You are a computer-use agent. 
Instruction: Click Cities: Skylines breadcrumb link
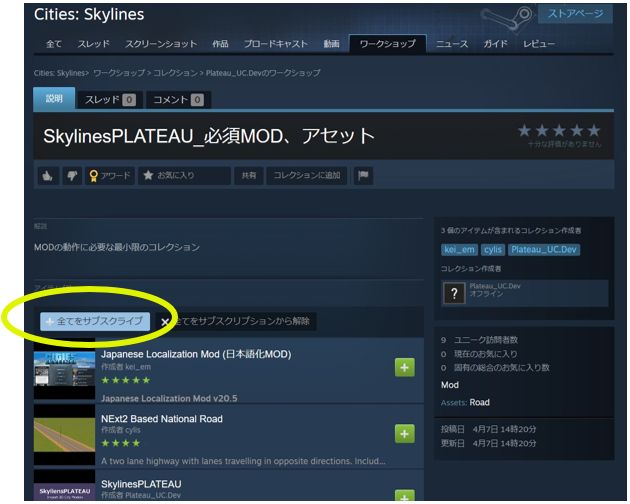point(60,73)
